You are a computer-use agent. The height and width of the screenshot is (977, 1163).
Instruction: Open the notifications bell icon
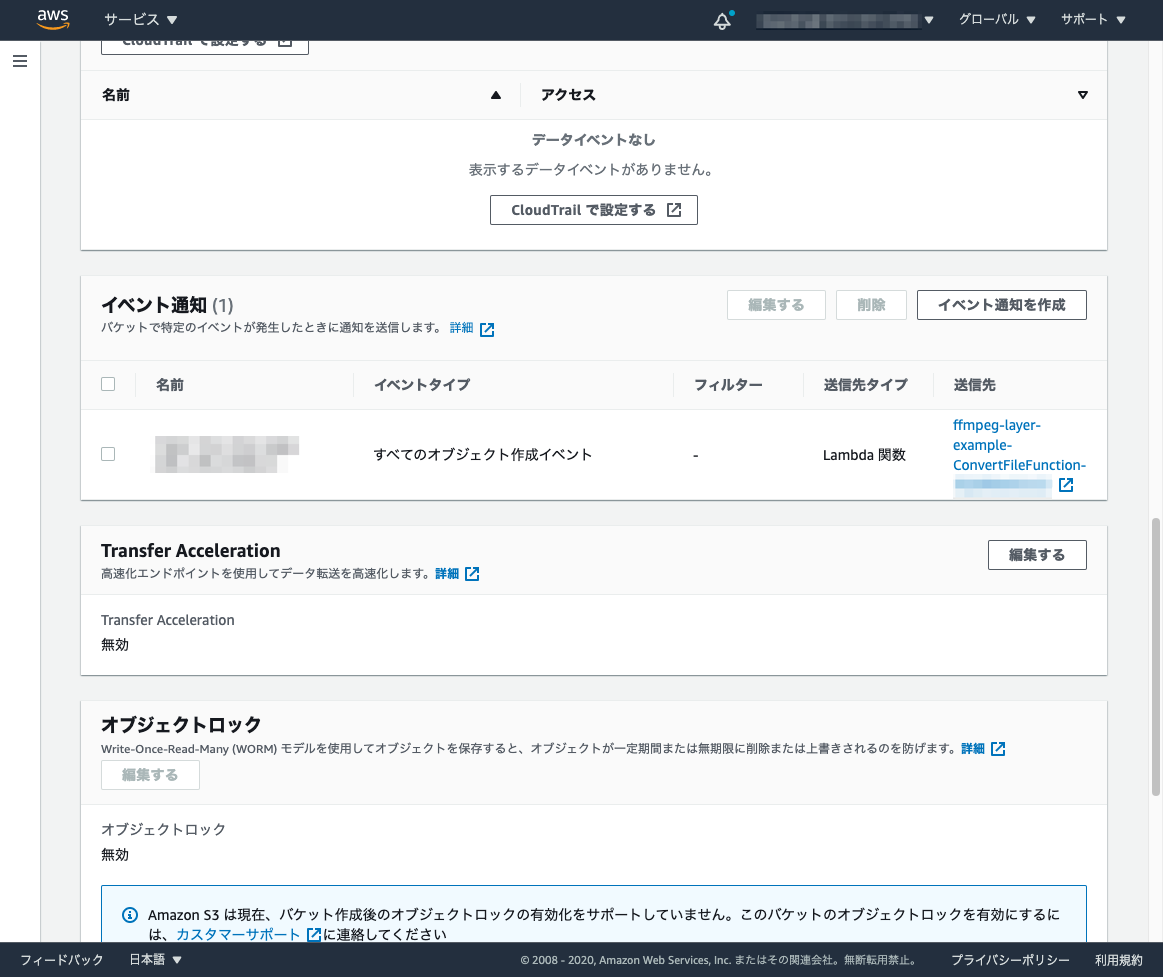pos(722,20)
